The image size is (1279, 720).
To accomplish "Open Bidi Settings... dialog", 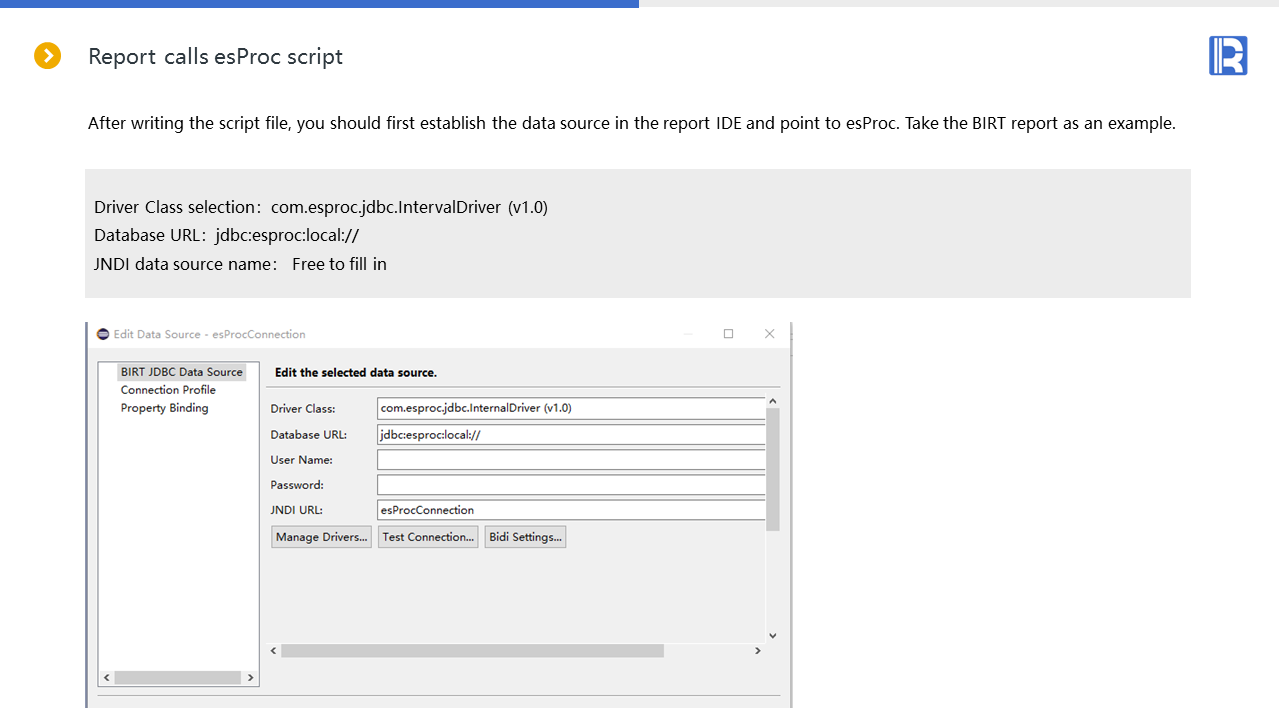I will 526,537.
